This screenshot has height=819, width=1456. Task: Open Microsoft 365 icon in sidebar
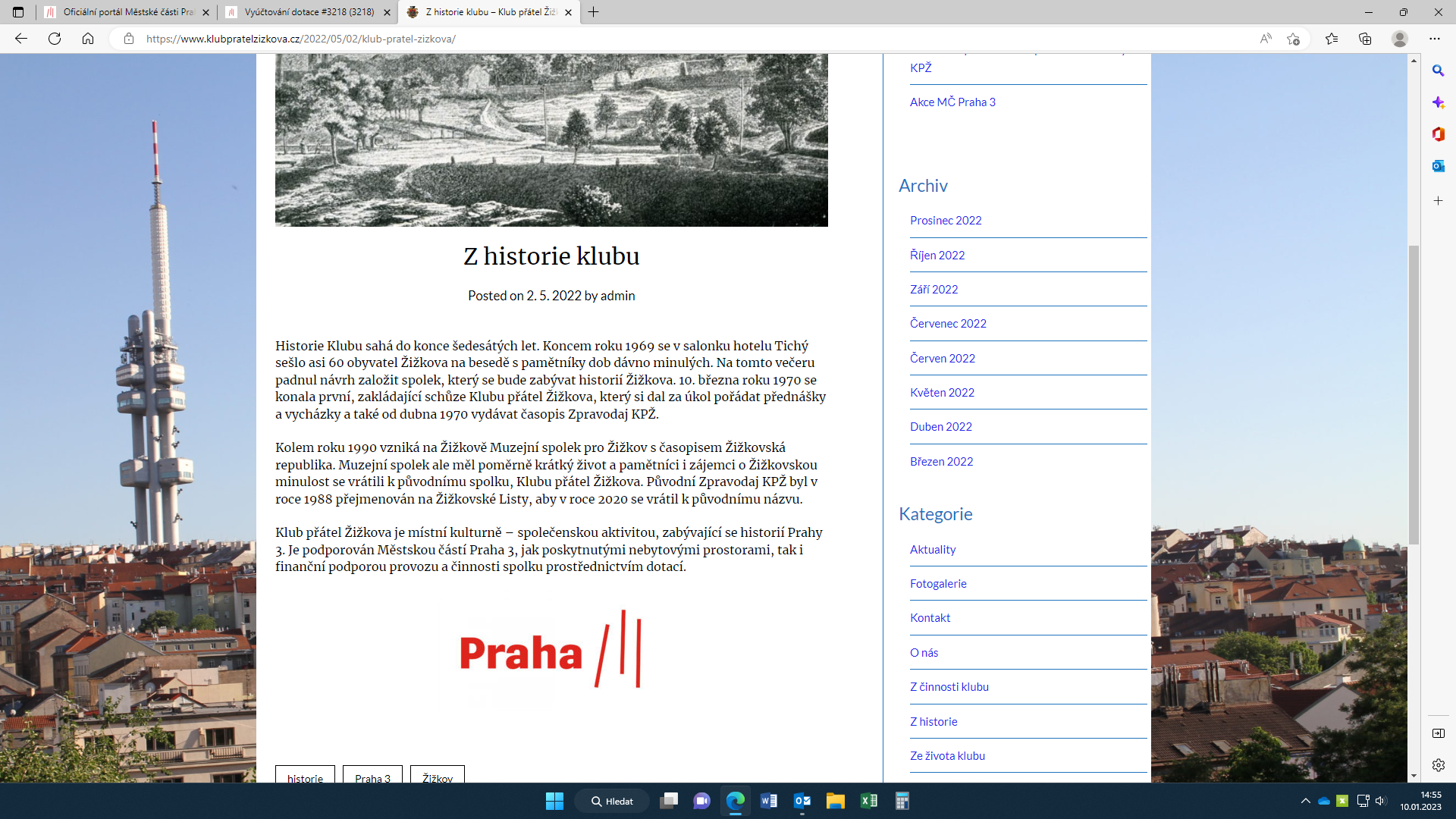(1438, 134)
